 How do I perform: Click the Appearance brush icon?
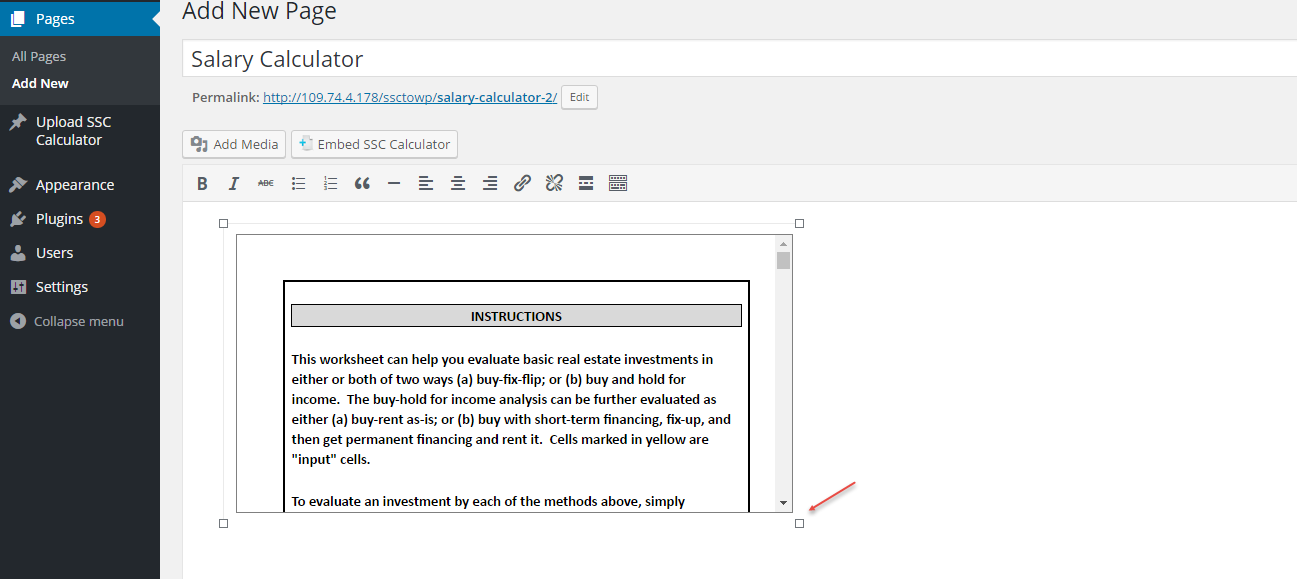[x=18, y=185]
